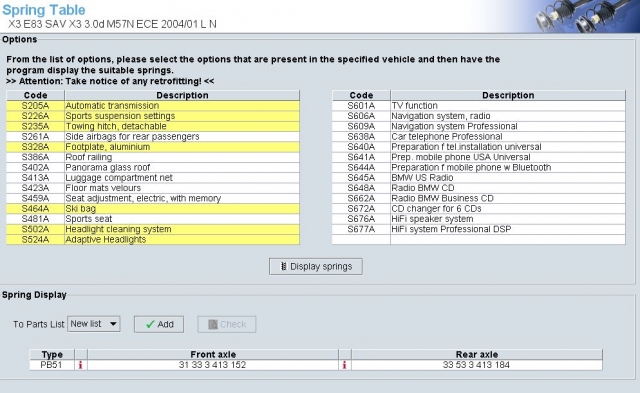Viewport: 640px width, 393px height.
Task: Click the Rear axle column header
Action: [x=476, y=354]
